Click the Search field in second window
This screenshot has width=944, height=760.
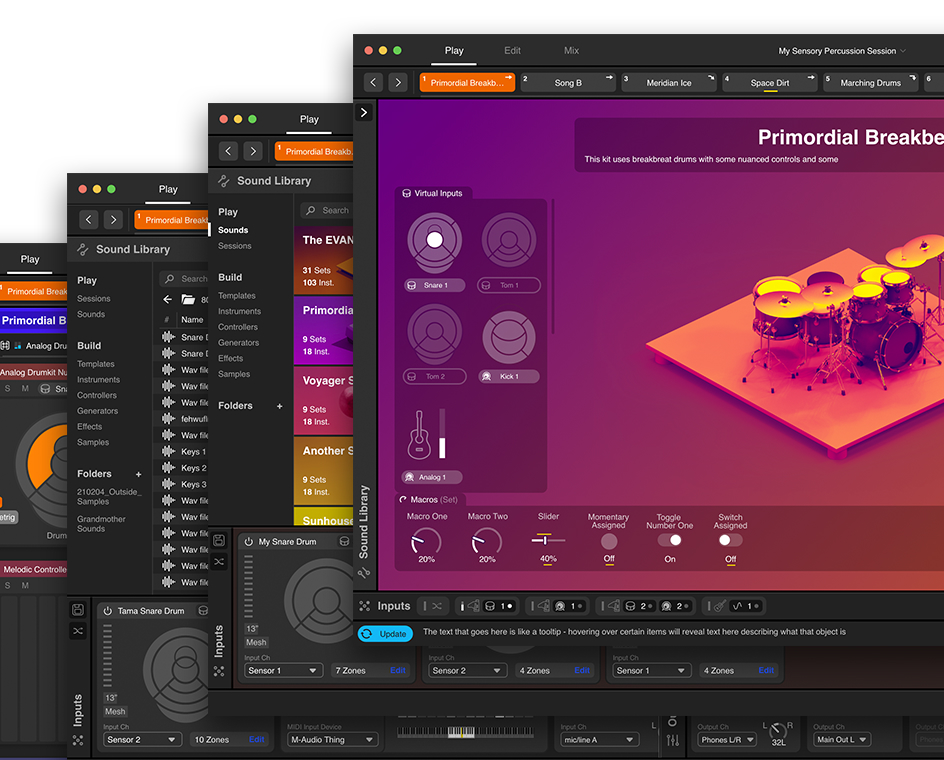coord(326,210)
